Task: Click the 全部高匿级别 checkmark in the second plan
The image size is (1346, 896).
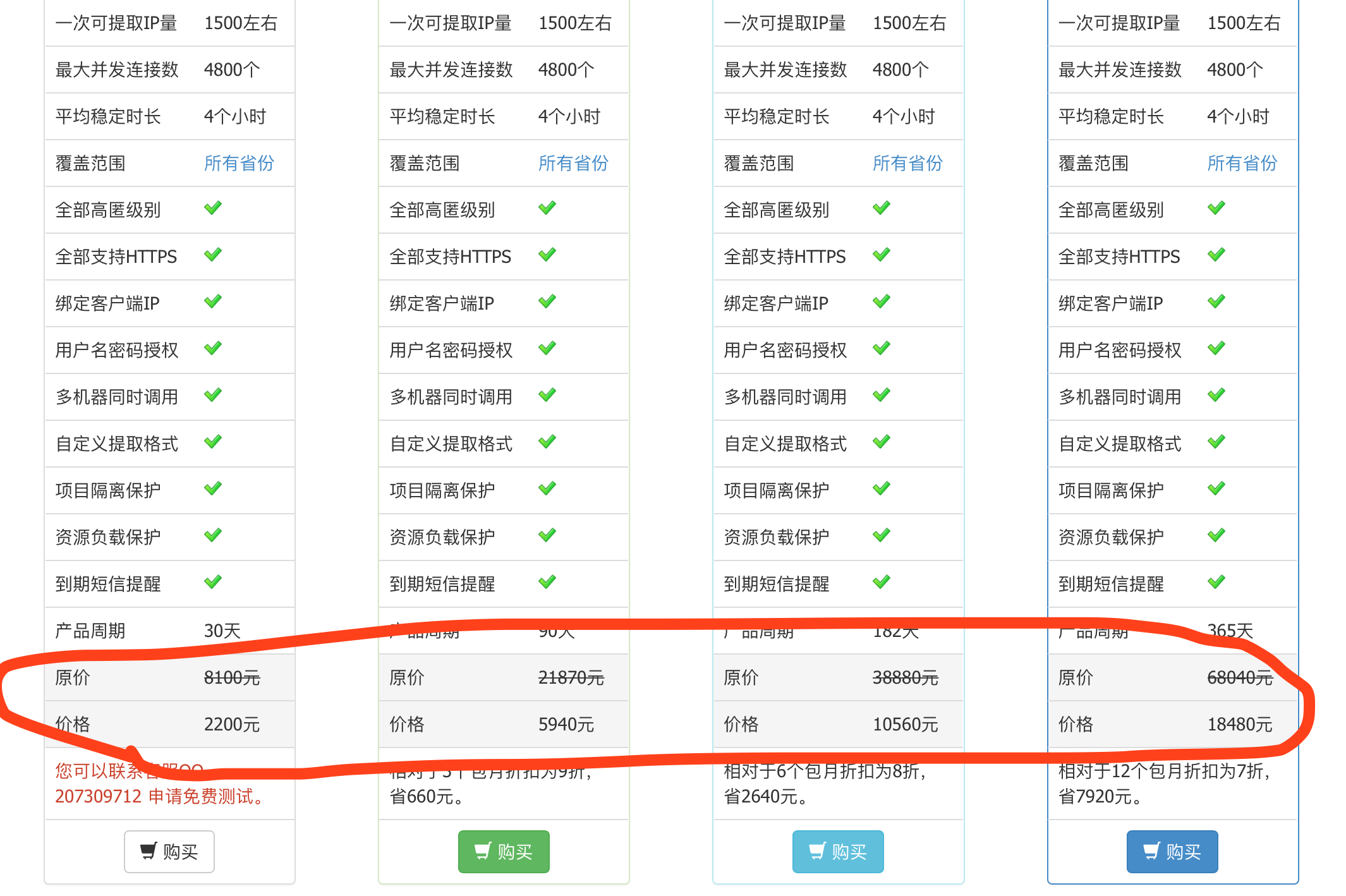Action: (x=547, y=208)
